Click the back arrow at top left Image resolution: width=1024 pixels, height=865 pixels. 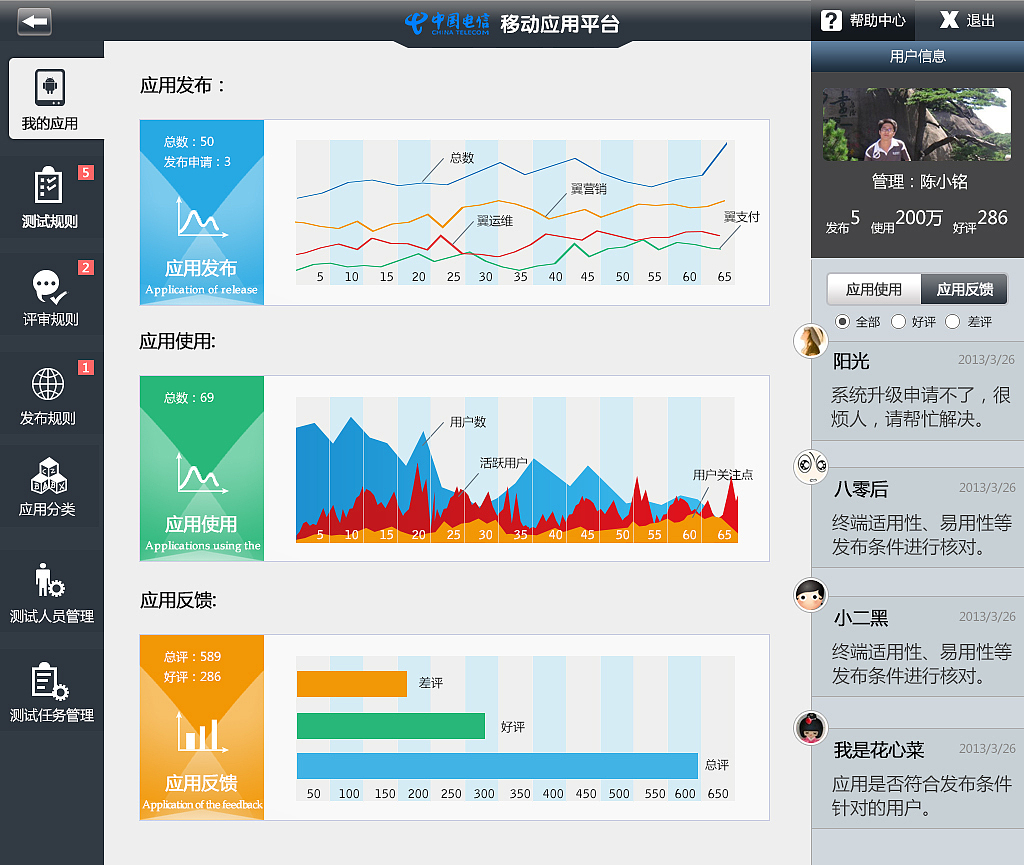coord(34,21)
